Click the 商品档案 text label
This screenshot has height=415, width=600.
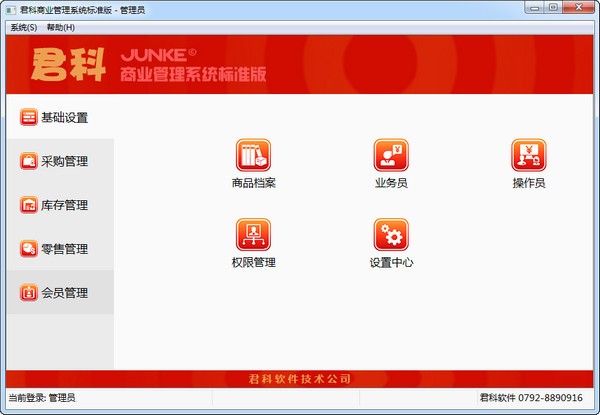[x=253, y=183]
